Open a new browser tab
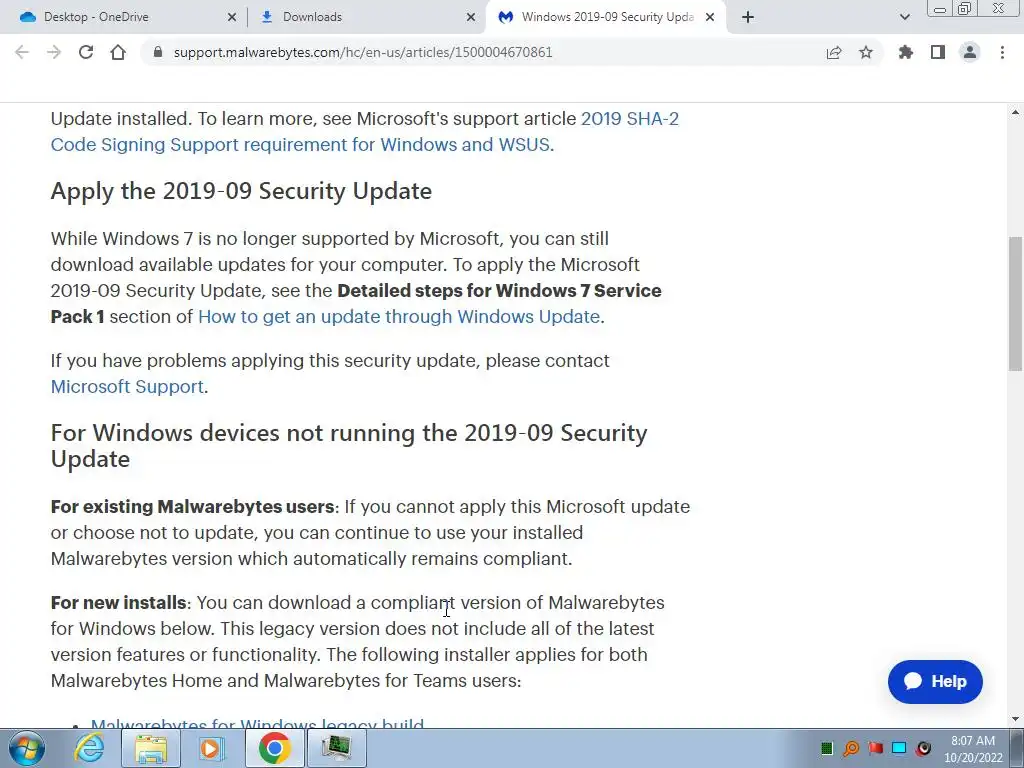 (x=748, y=17)
